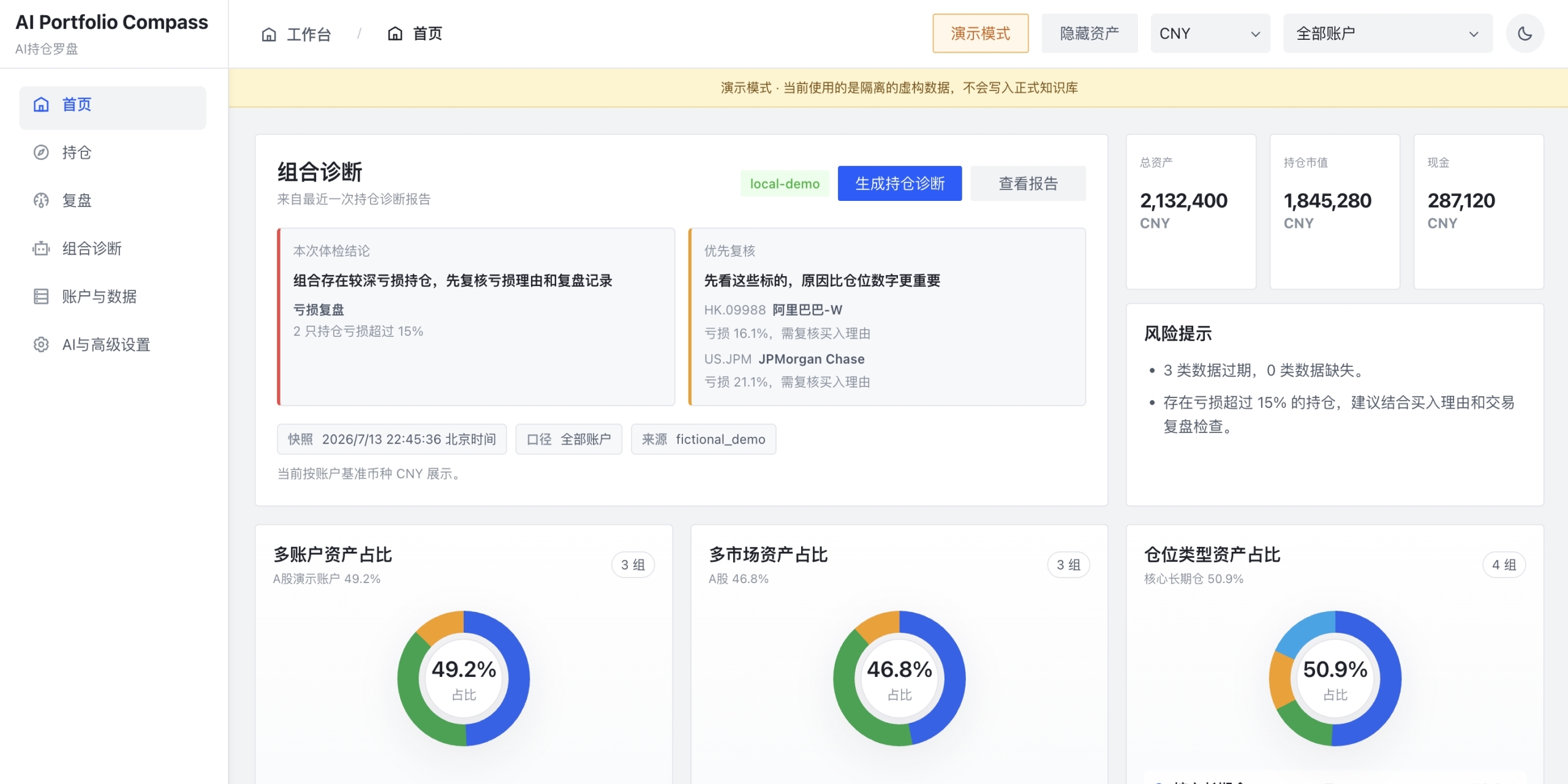Click the 快照 2026/7/13 timestamp chip
The width and height of the screenshot is (1568, 784).
392,439
